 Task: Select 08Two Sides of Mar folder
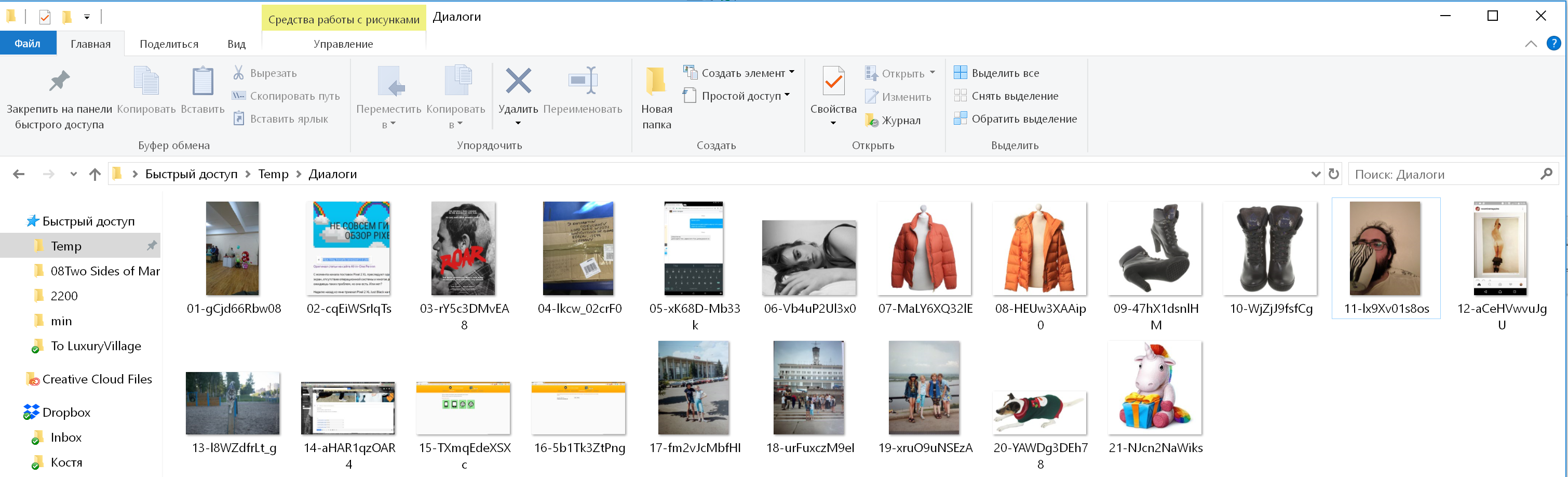point(98,271)
